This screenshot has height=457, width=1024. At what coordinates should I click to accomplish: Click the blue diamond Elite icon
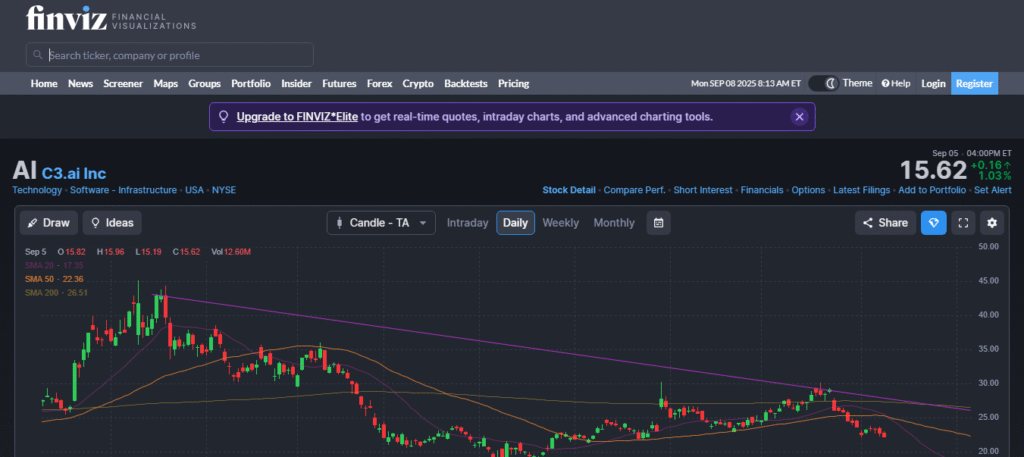tap(933, 223)
